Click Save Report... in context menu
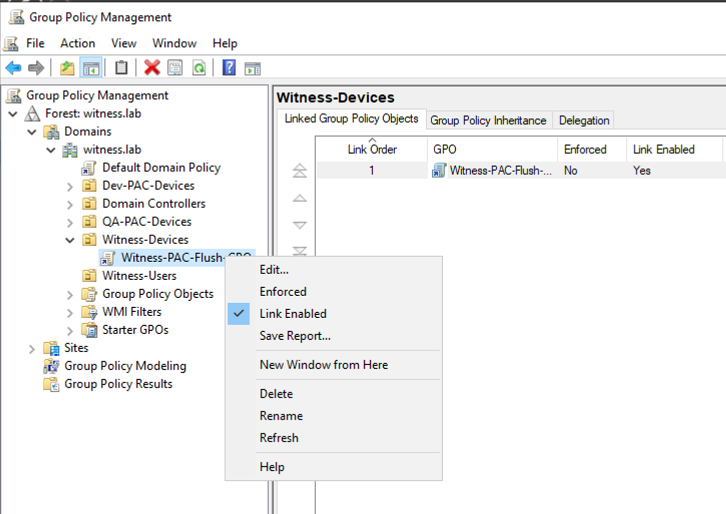 (294, 335)
